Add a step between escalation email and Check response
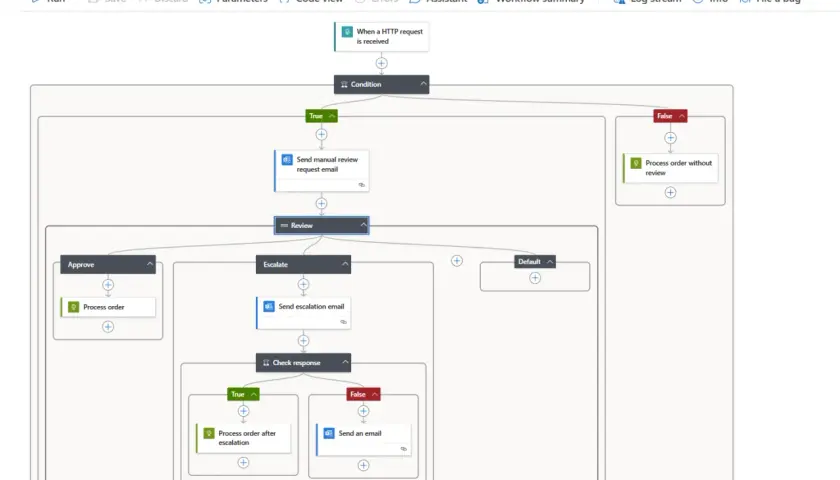 (x=303, y=341)
